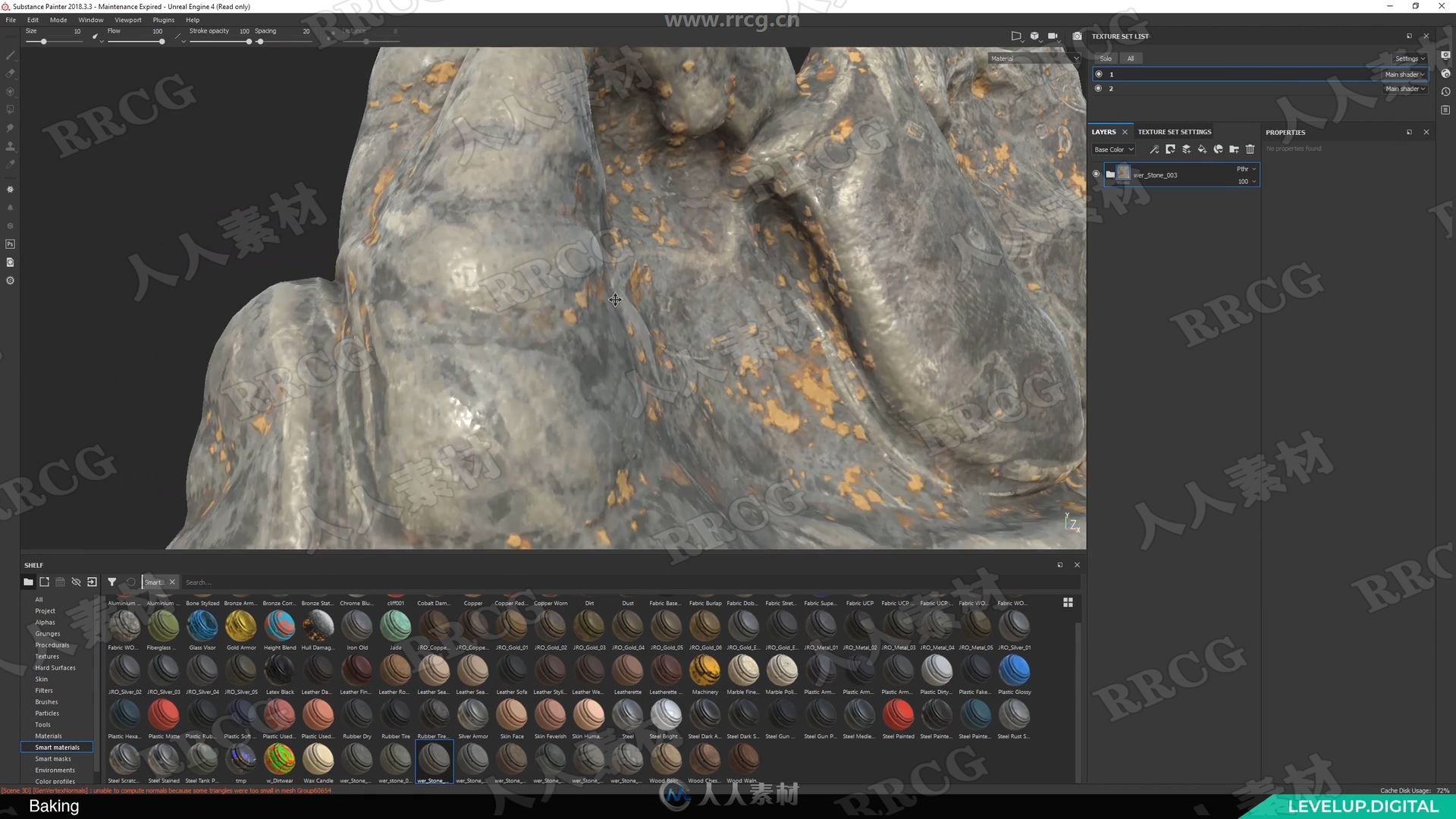1456x819 pixels.
Task: Open the Log icon on right dock
Action: click(x=1445, y=110)
